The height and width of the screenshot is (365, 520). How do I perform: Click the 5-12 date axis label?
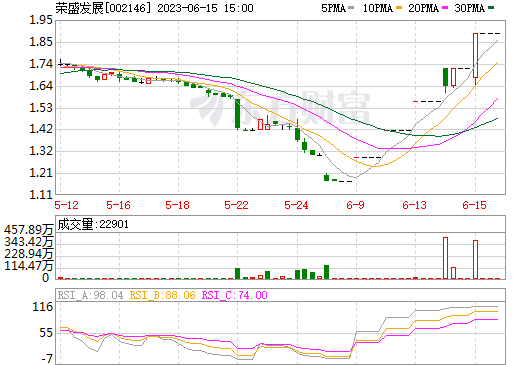66,205
